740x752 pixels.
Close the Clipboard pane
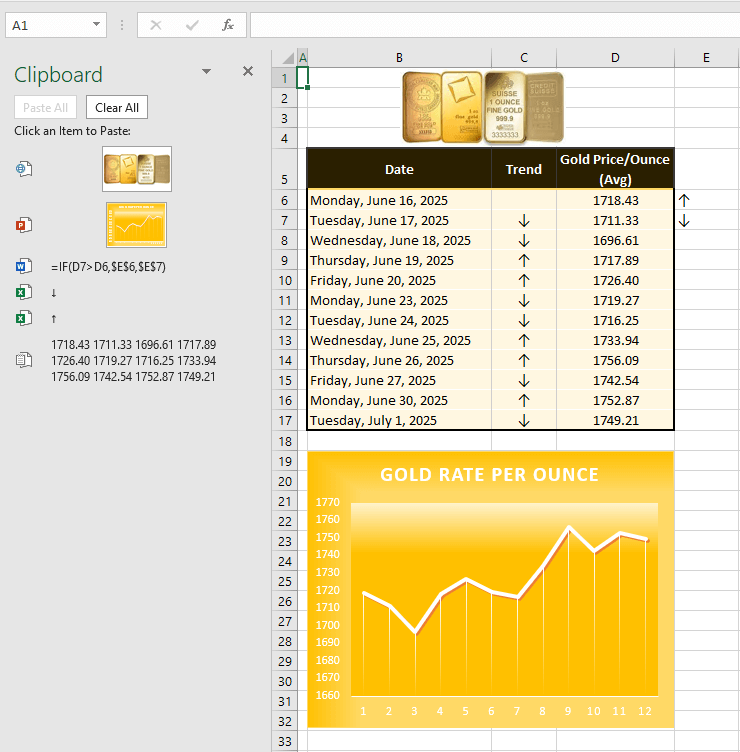tap(248, 72)
